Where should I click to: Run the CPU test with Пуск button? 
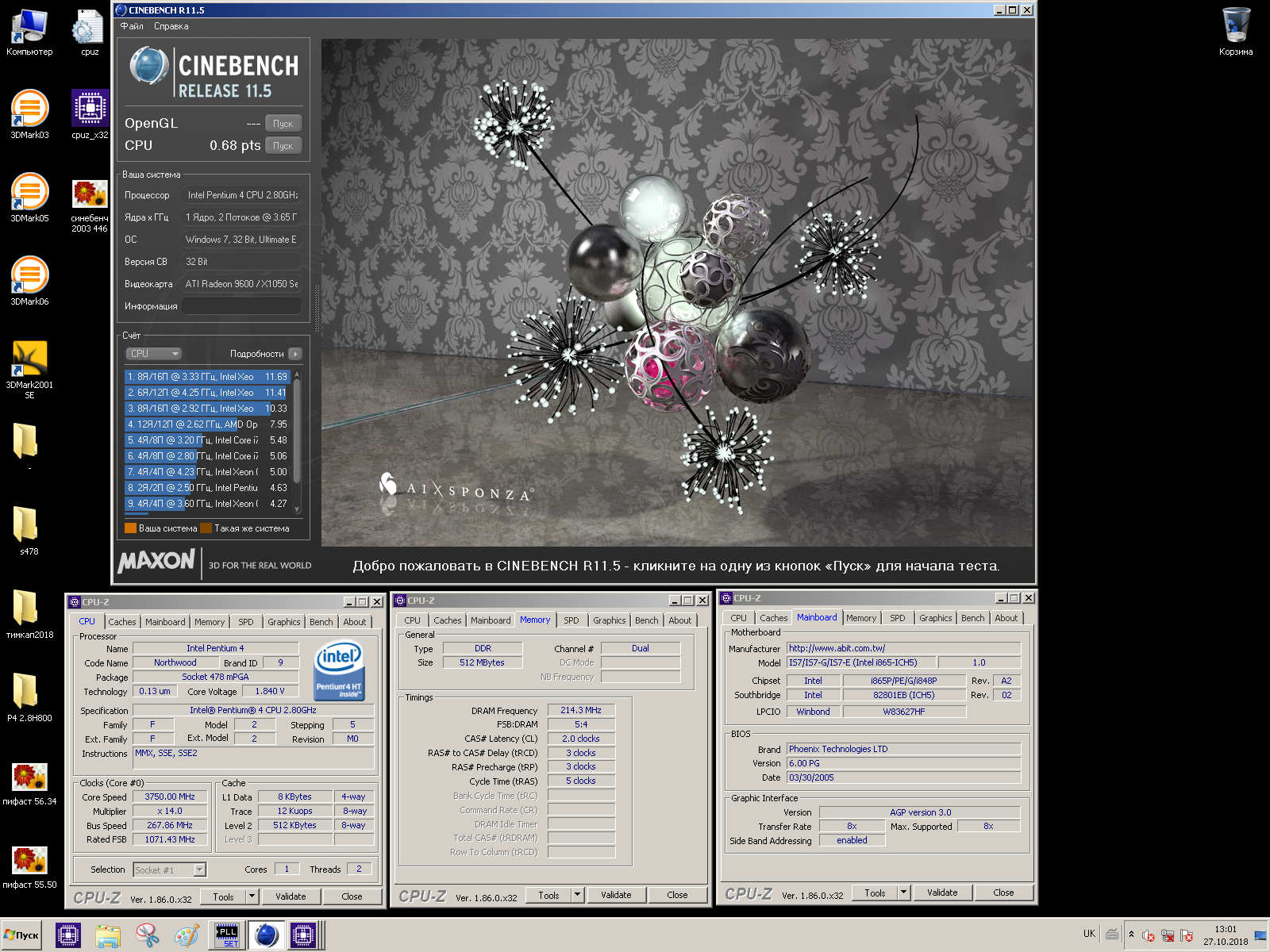283,146
